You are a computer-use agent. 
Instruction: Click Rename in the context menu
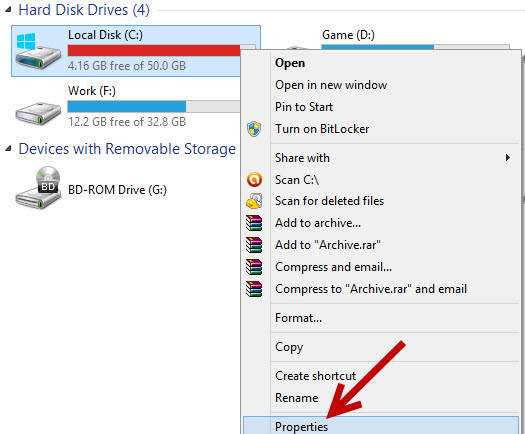pos(296,398)
